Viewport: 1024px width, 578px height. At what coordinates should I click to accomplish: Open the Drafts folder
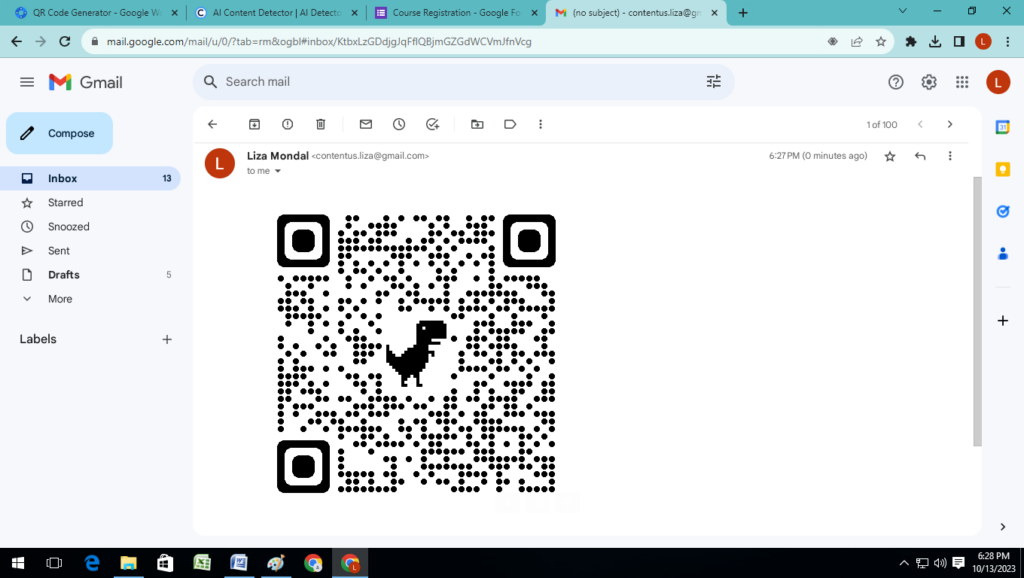pyautogui.click(x=63, y=274)
